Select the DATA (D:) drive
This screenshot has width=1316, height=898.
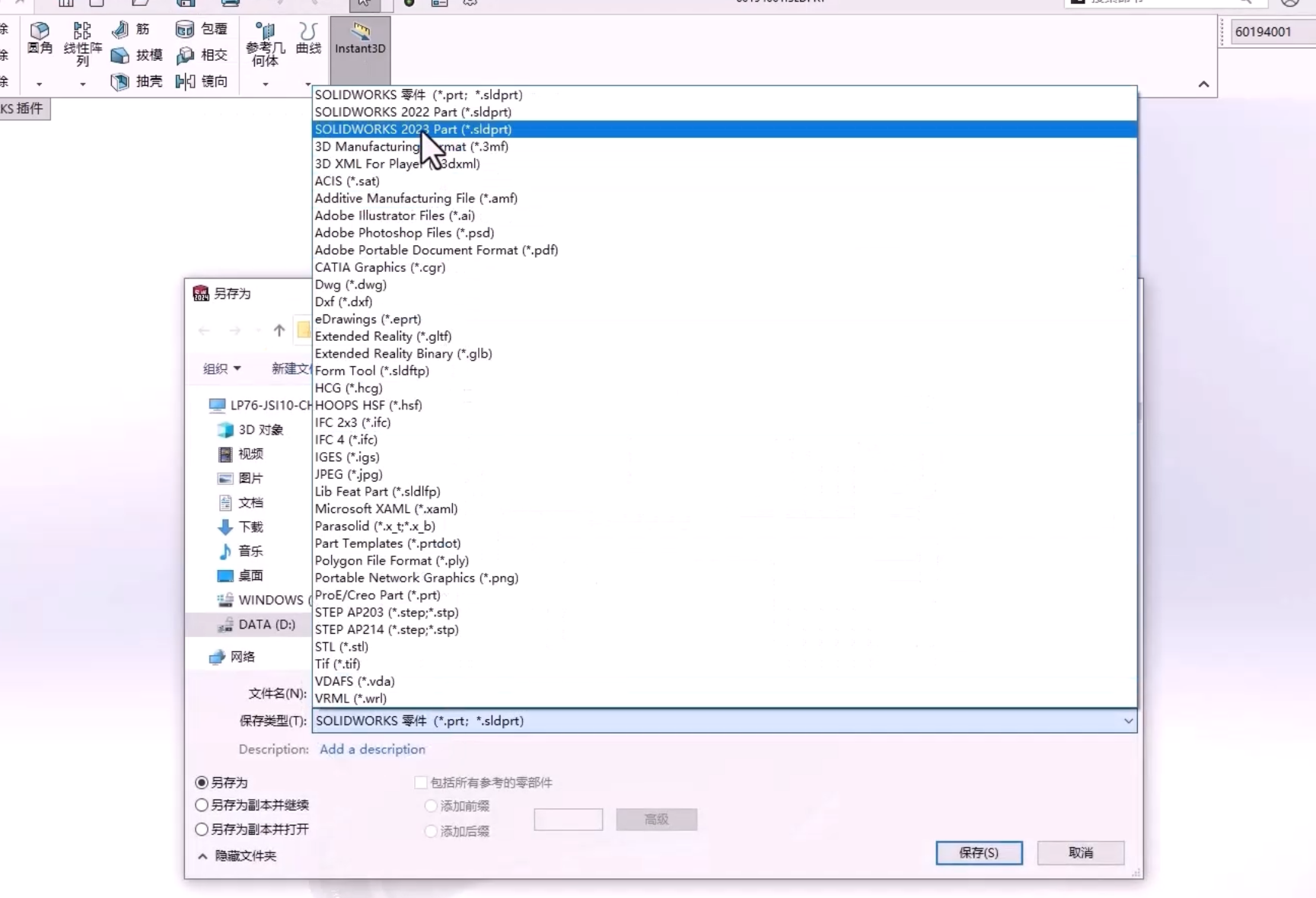point(257,624)
